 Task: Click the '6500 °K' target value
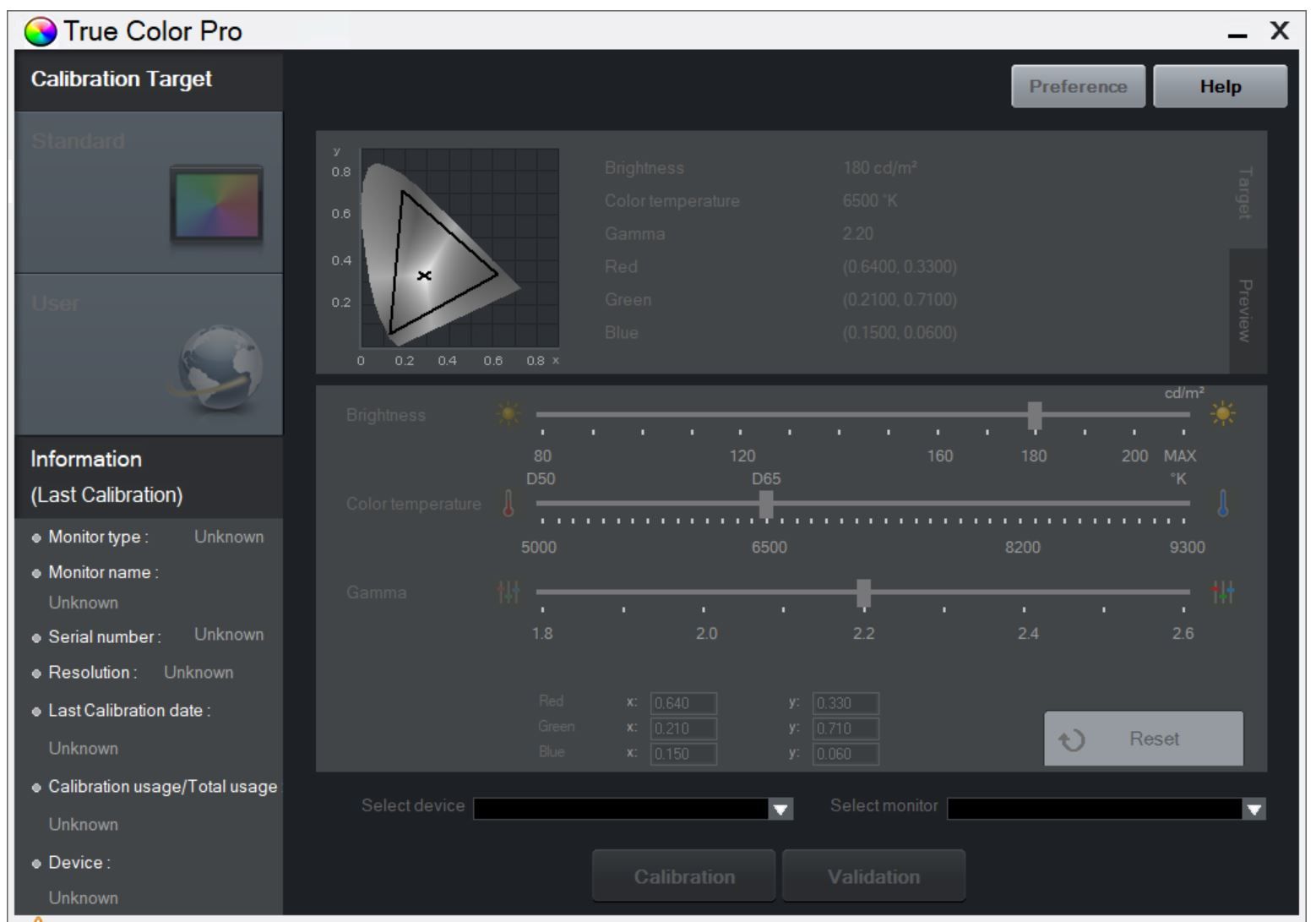tap(870, 200)
